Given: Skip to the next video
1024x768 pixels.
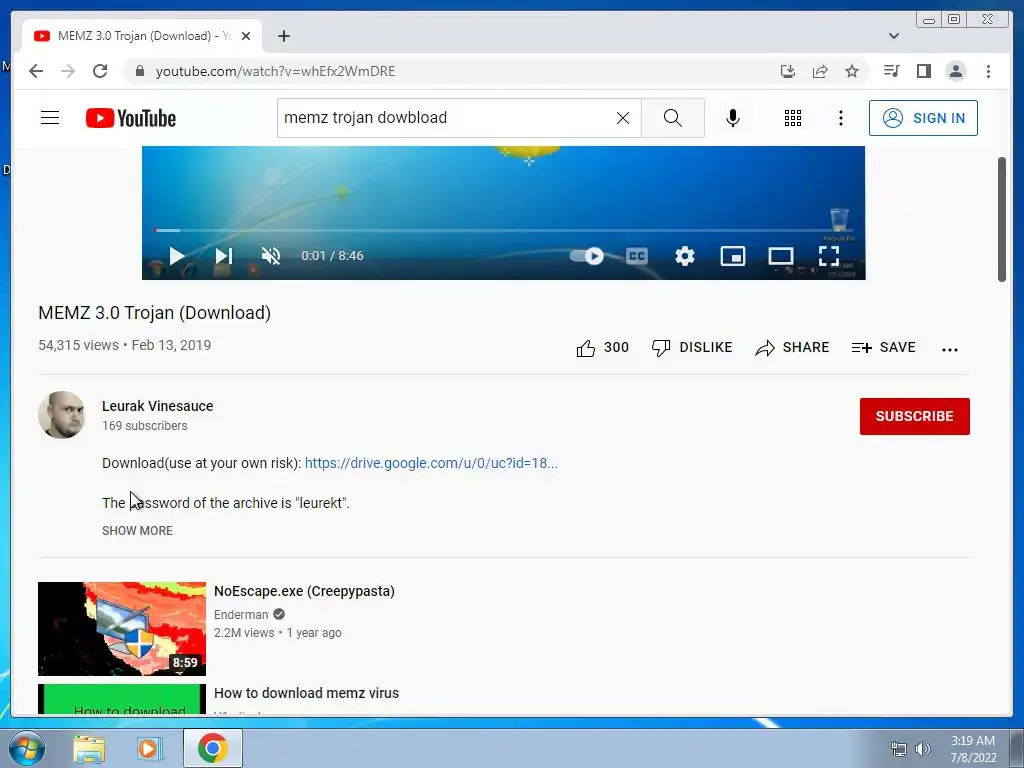Looking at the screenshot, I should point(224,256).
